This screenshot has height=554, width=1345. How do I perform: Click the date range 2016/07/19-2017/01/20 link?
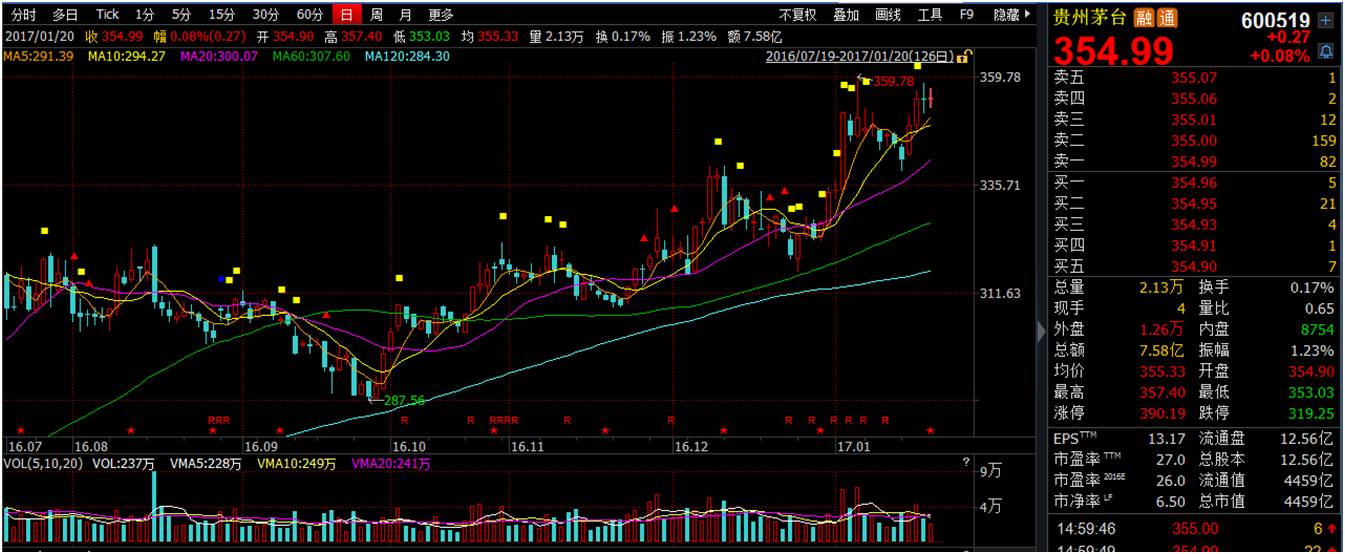point(860,57)
